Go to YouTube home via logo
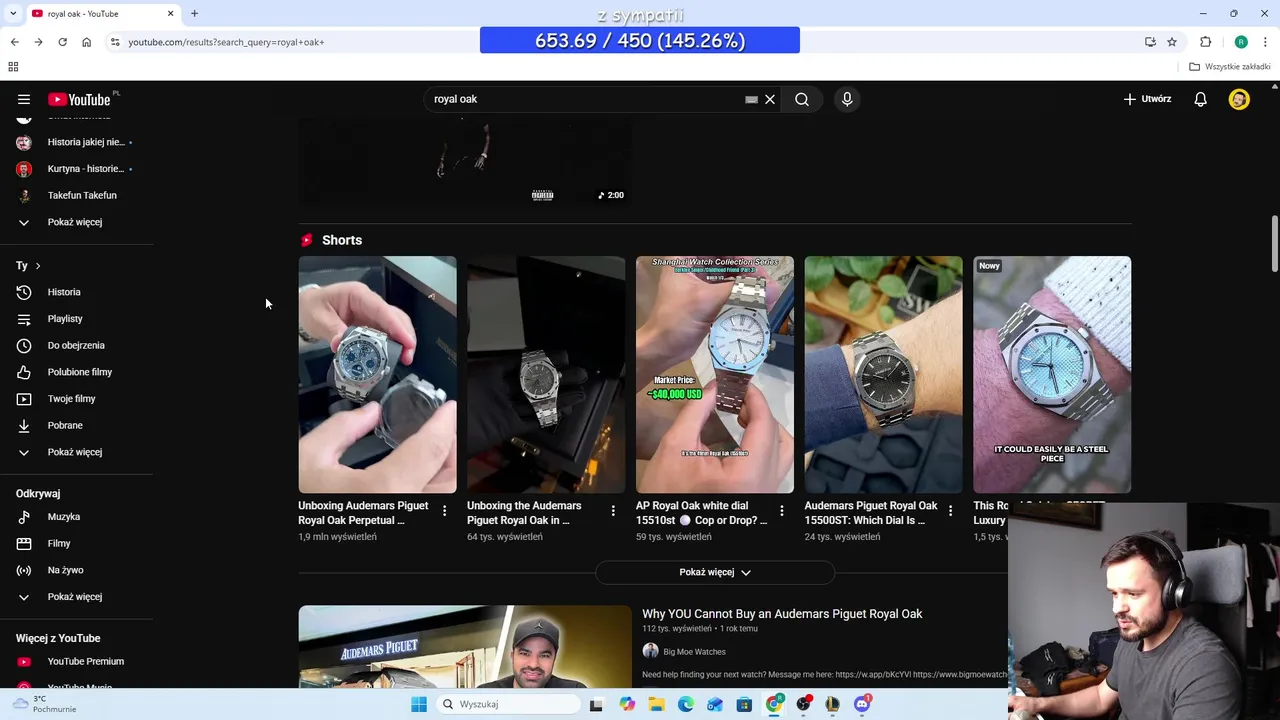1280x720 pixels. pyautogui.click(x=79, y=99)
